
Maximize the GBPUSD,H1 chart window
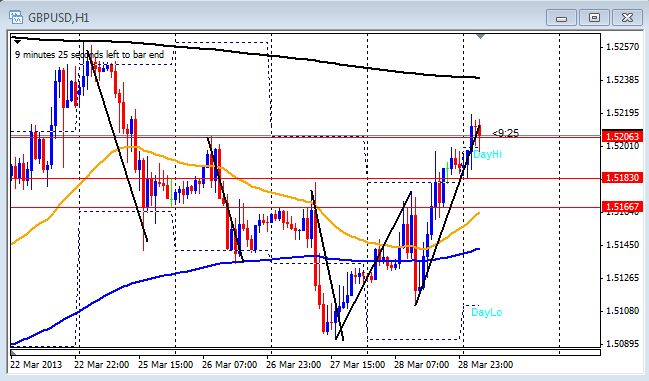point(594,18)
